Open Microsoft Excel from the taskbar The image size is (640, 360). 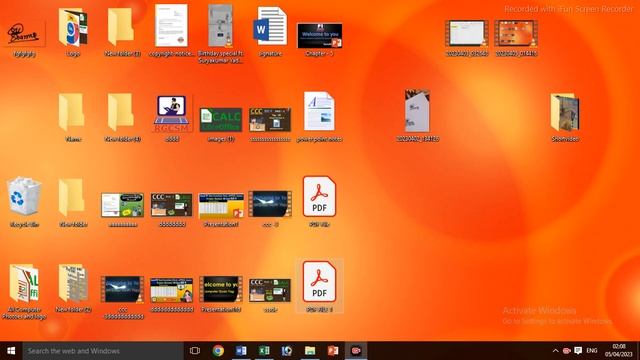[x=264, y=351]
